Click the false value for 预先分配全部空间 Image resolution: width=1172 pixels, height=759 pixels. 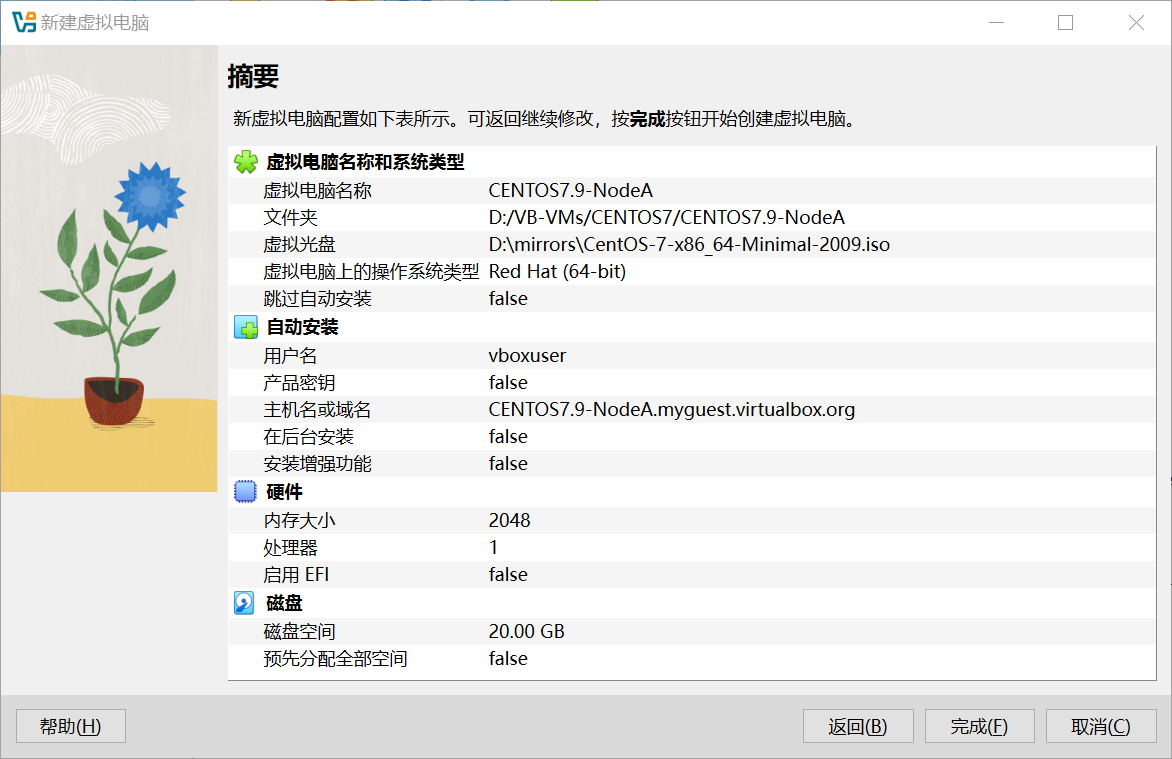[508, 659]
